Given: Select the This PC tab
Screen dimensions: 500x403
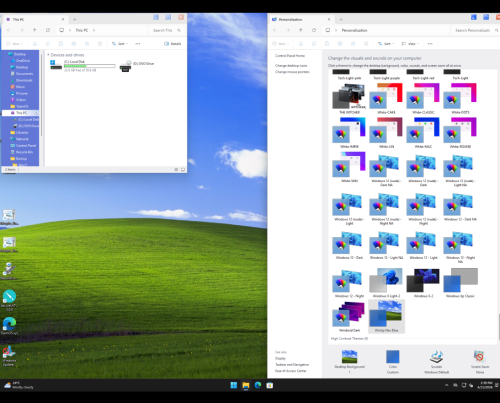Looking at the screenshot, I should click(x=36, y=19).
